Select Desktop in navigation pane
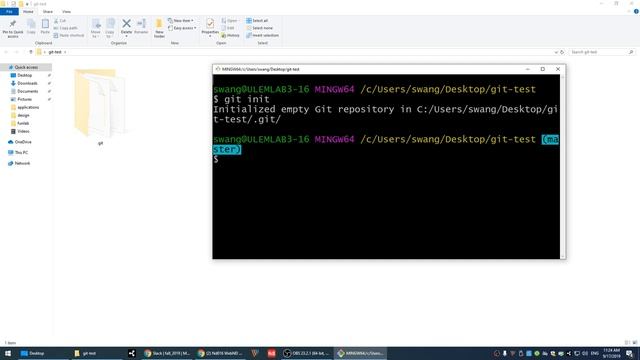This screenshot has width=640, height=360. pyautogui.click(x=24, y=76)
